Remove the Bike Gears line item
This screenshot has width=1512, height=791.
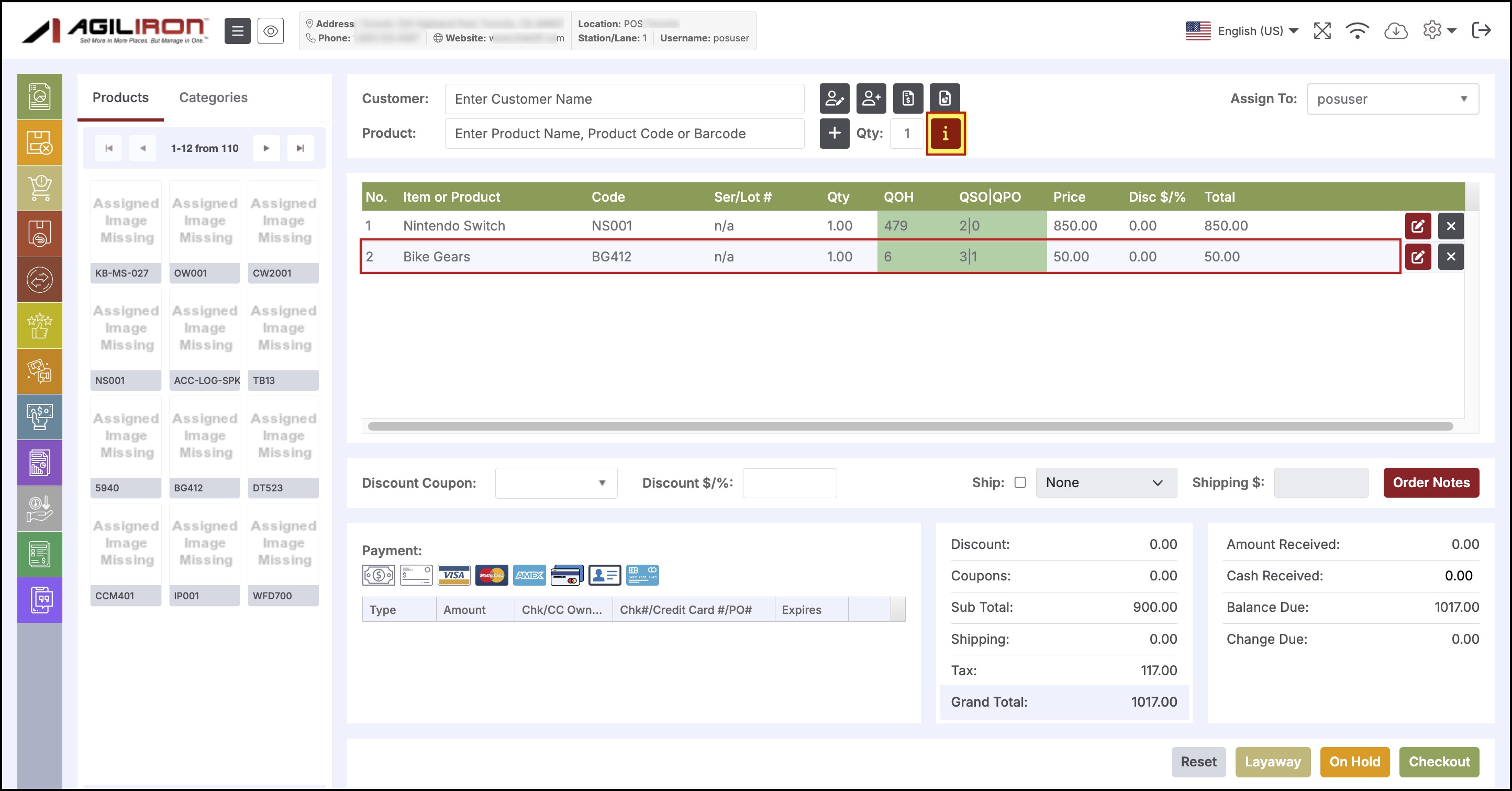tap(1451, 257)
